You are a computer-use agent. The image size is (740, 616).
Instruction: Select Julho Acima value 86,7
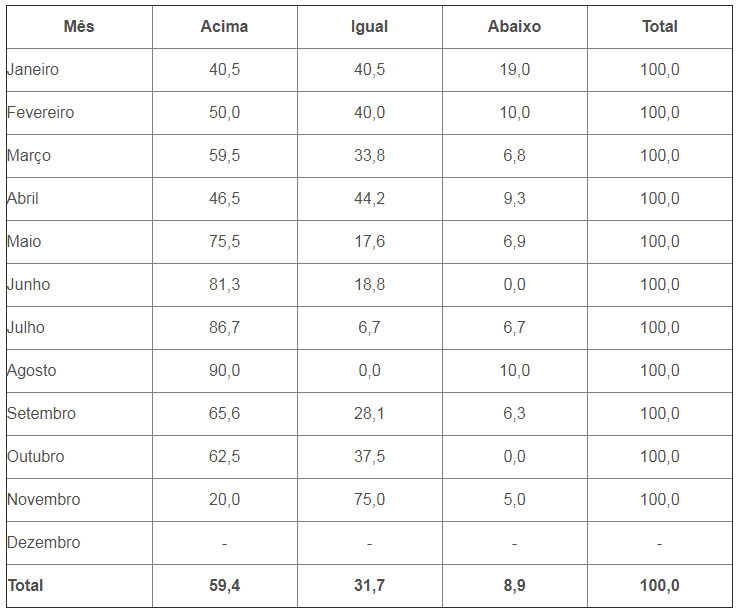(224, 328)
